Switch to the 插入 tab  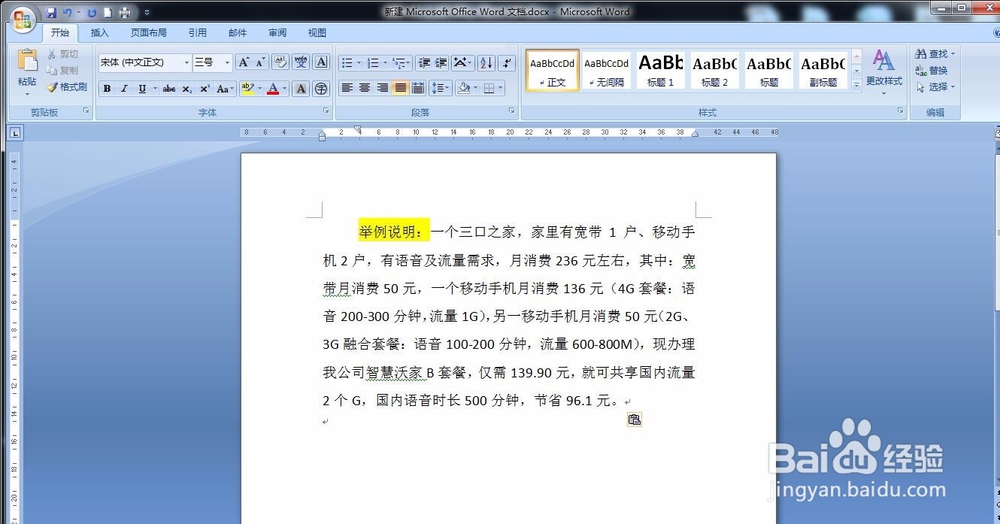point(99,33)
